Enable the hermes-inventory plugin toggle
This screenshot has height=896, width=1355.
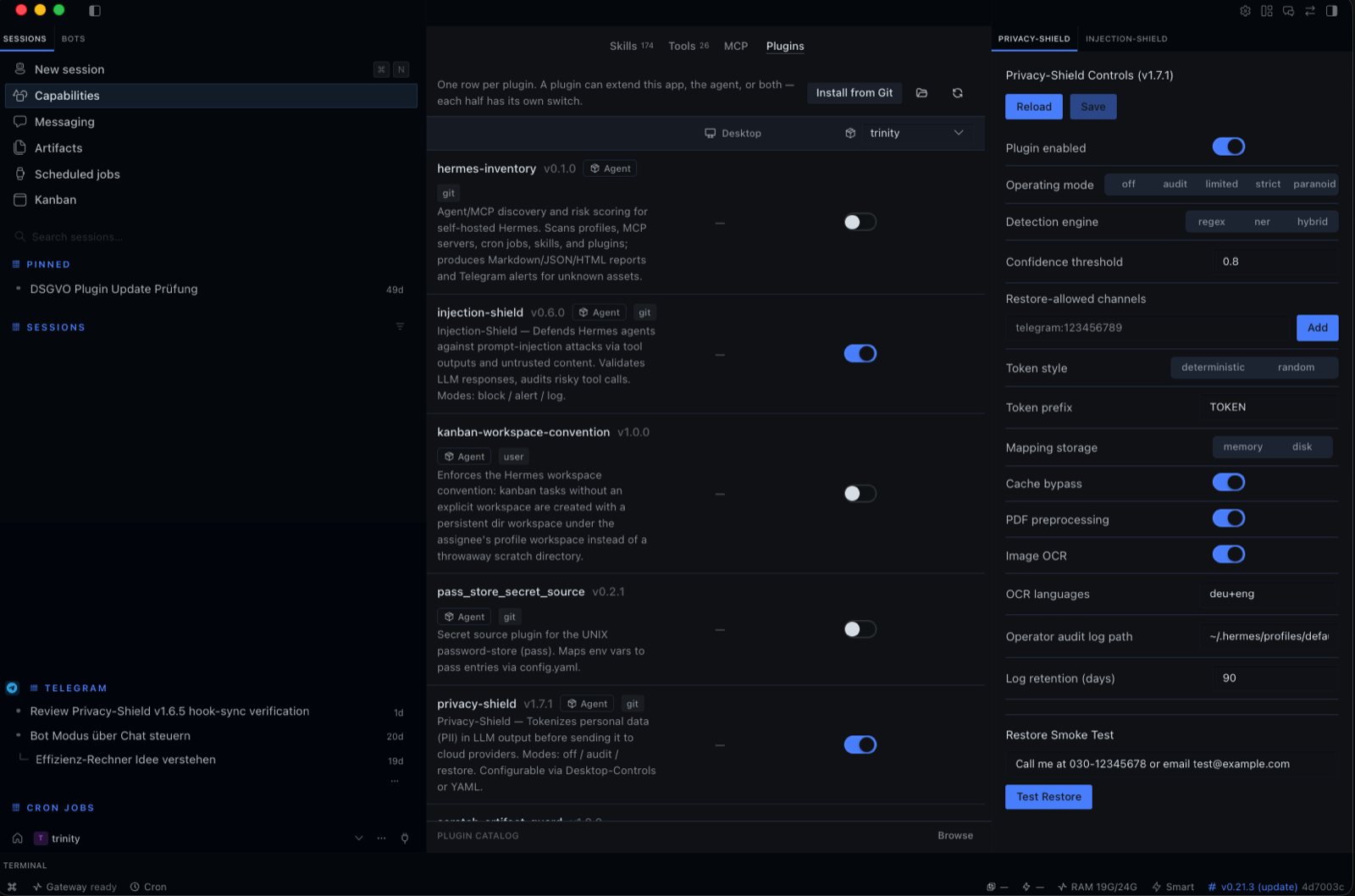(x=860, y=222)
